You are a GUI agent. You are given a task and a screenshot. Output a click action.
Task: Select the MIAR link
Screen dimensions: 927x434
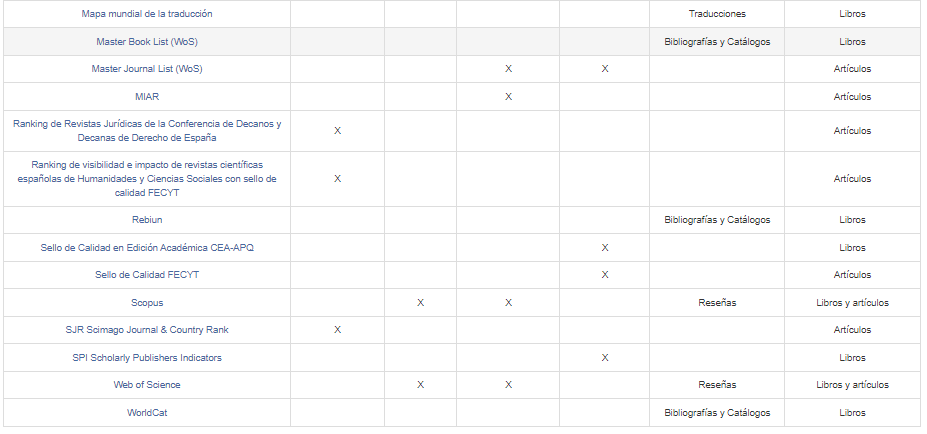coord(147,97)
